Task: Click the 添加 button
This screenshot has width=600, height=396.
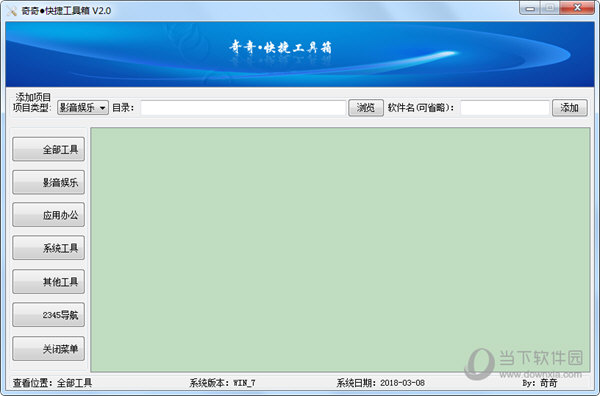Action: [x=570, y=108]
